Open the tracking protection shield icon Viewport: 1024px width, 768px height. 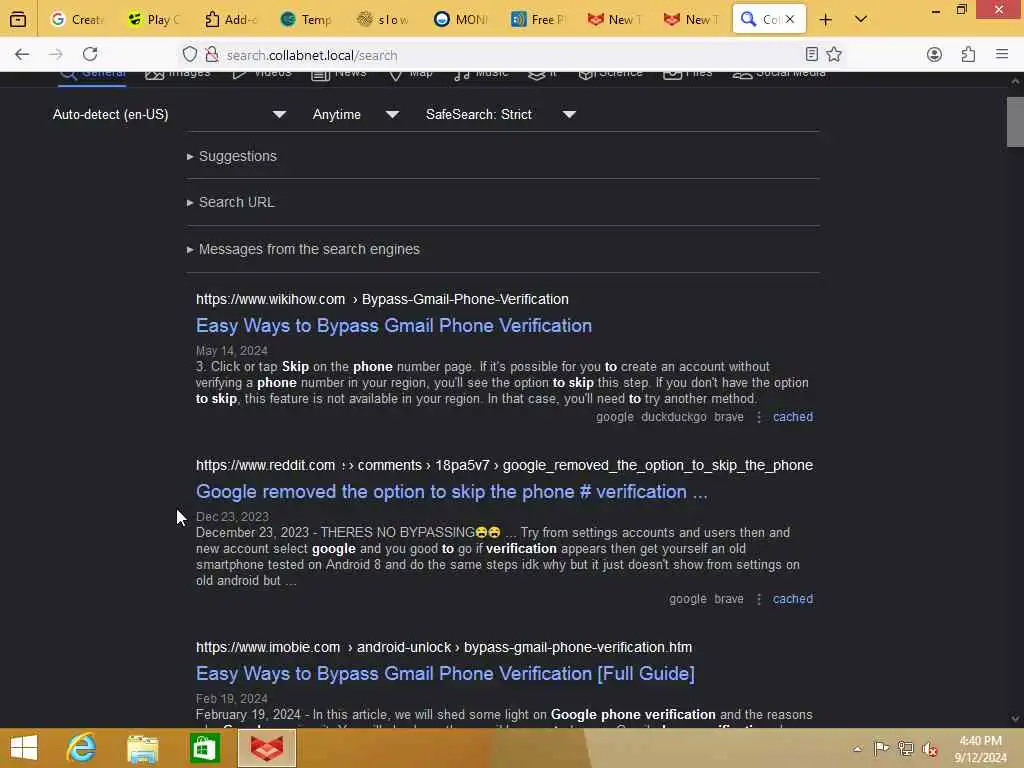click(189, 55)
